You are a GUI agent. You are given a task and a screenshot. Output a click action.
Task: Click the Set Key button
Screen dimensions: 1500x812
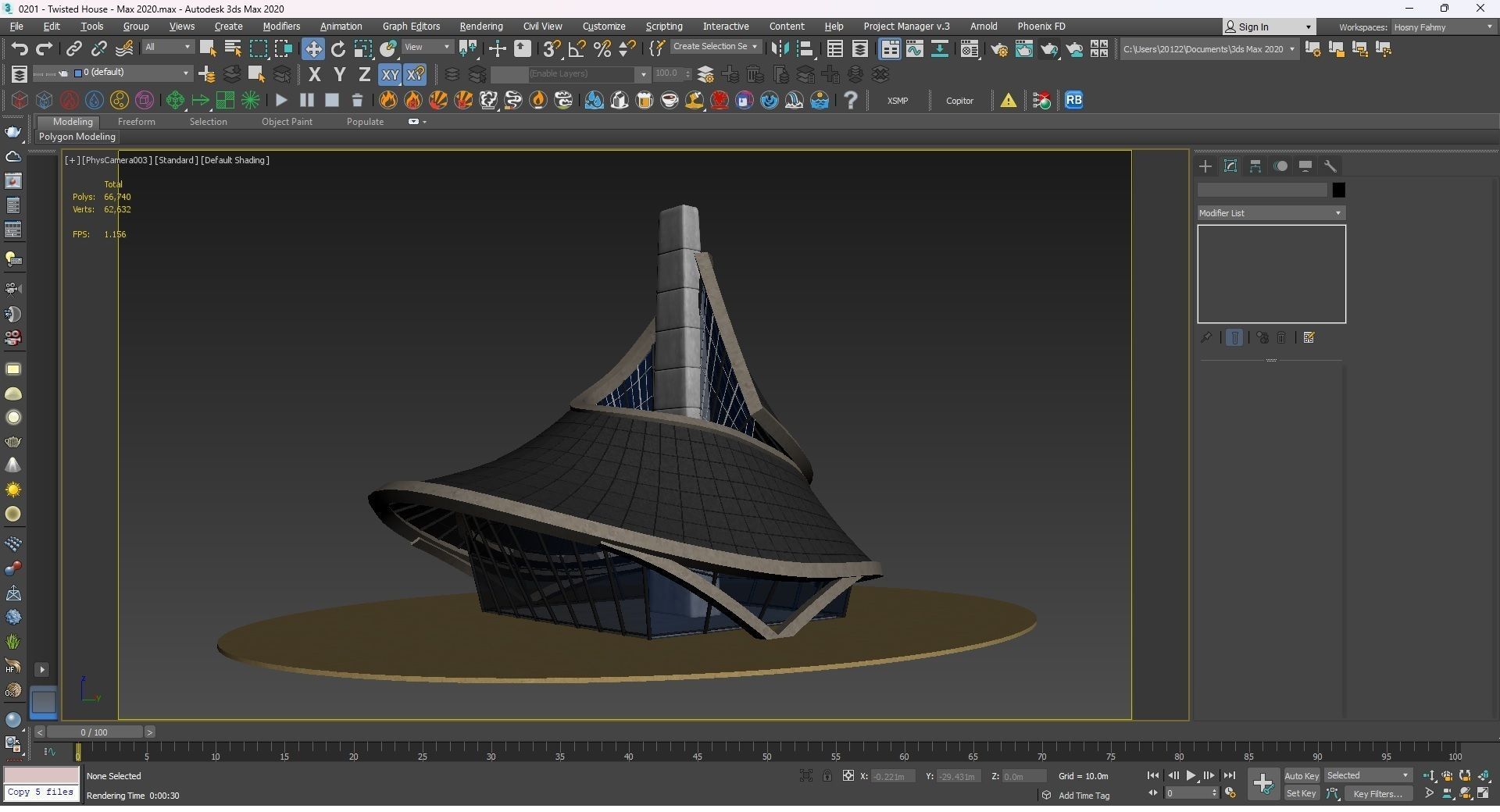(x=1301, y=793)
